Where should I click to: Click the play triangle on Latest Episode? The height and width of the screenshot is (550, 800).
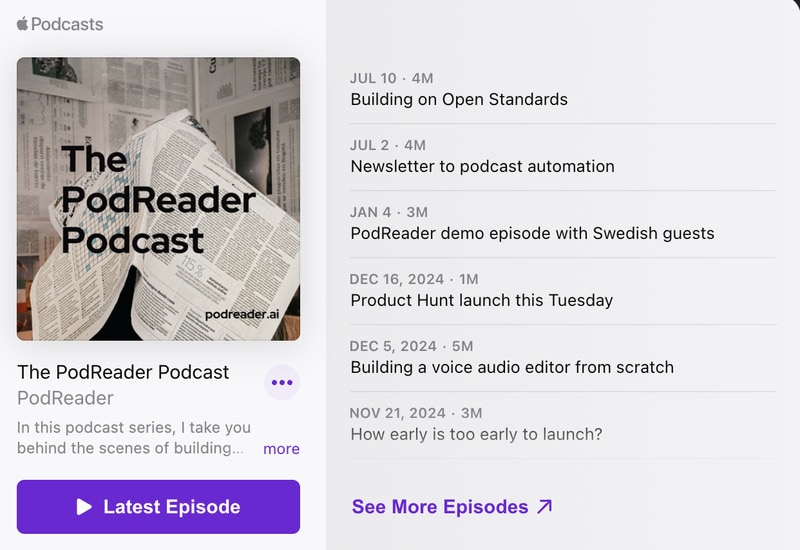point(85,507)
